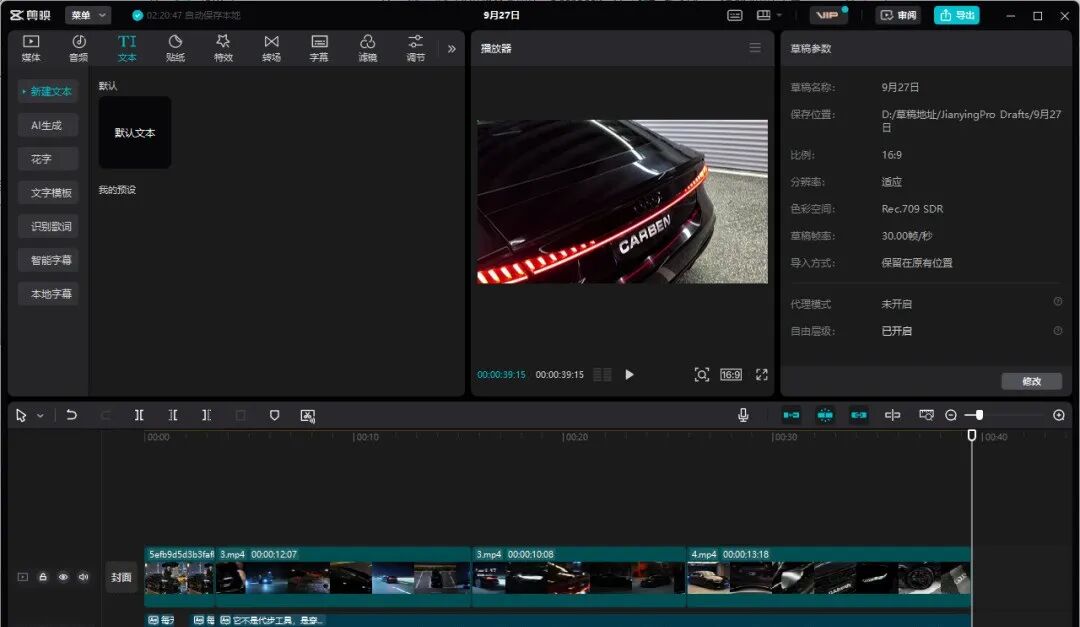Click the 修改 button in draft parameters

(1031, 381)
